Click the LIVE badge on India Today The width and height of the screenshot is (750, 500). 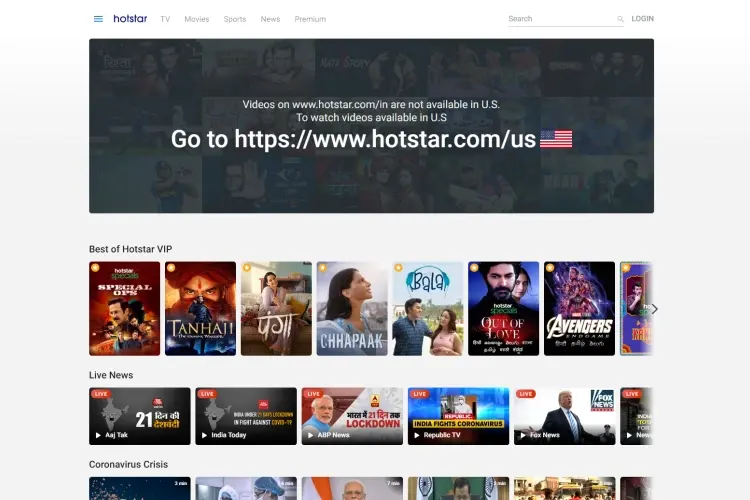pos(207,394)
